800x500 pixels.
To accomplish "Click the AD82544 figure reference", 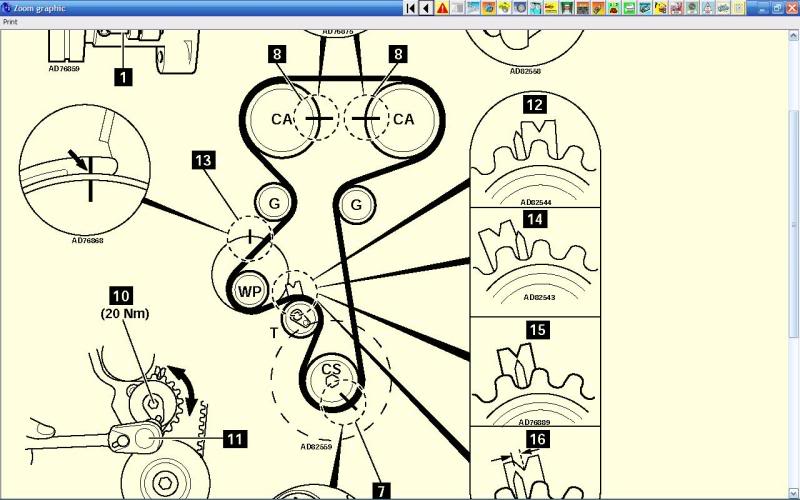I will pyautogui.click(x=536, y=202).
